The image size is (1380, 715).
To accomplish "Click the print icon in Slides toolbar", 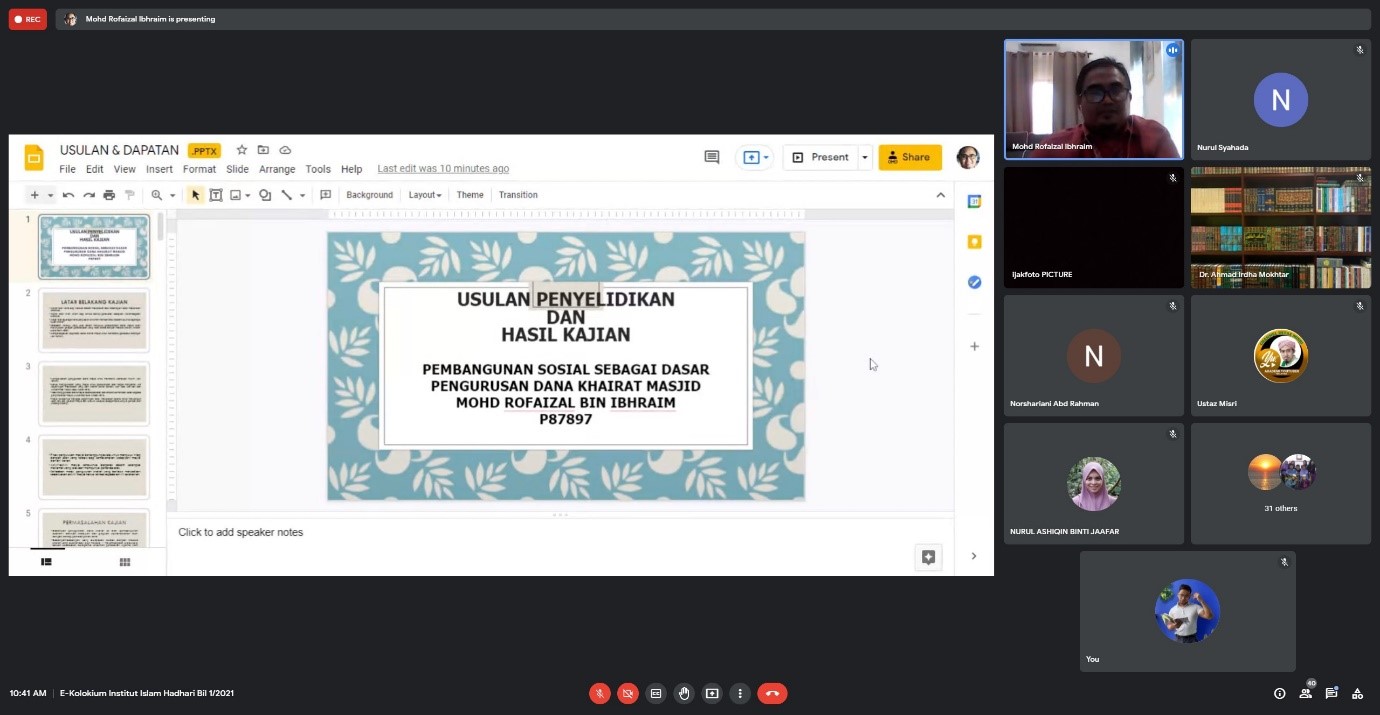I will 109,195.
